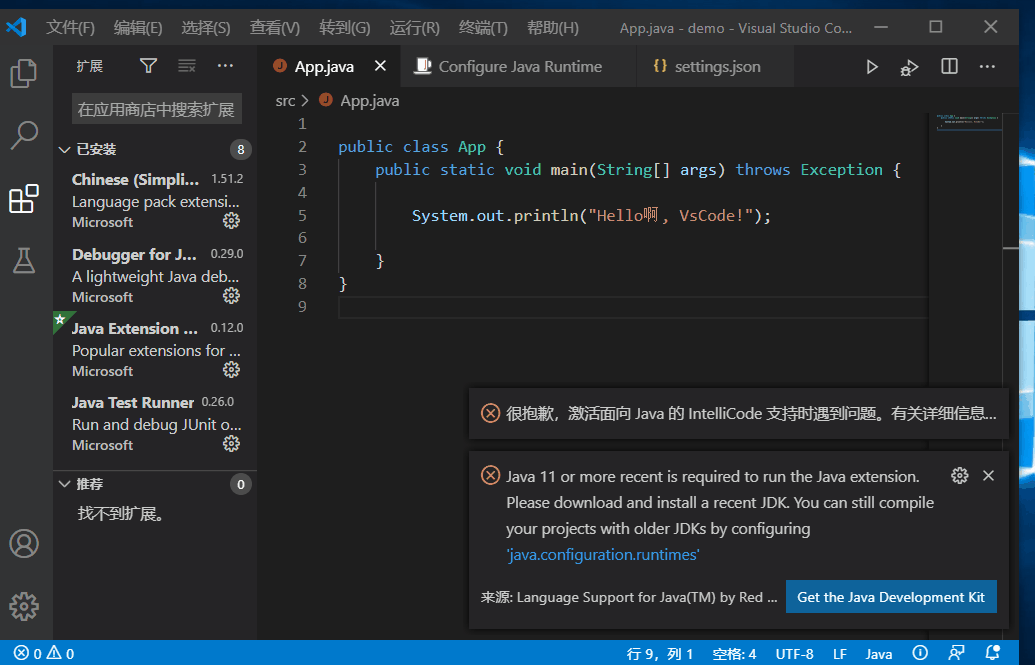Split the editor with split icon
The width and height of the screenshot is (1035, 665).
(949, 66)
